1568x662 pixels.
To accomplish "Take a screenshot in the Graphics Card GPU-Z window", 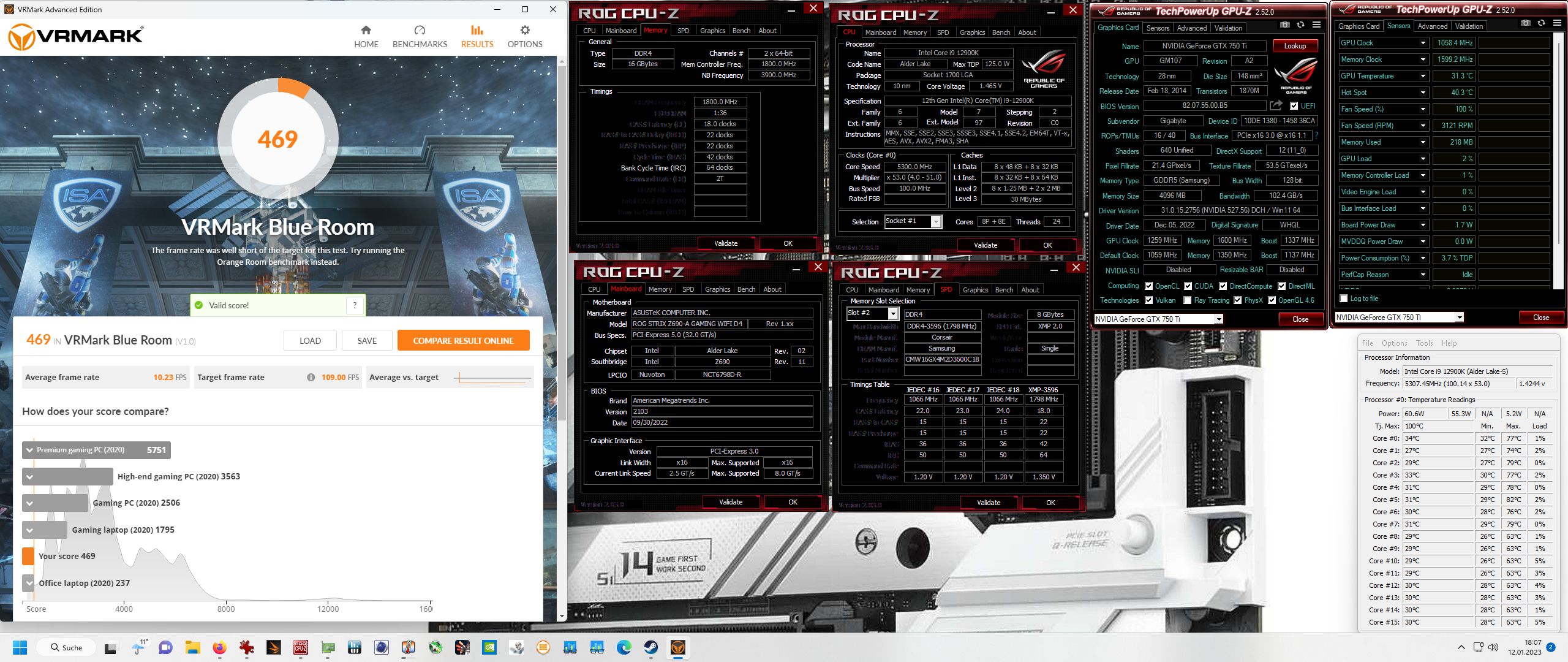I will click(x=1285, y=25).
